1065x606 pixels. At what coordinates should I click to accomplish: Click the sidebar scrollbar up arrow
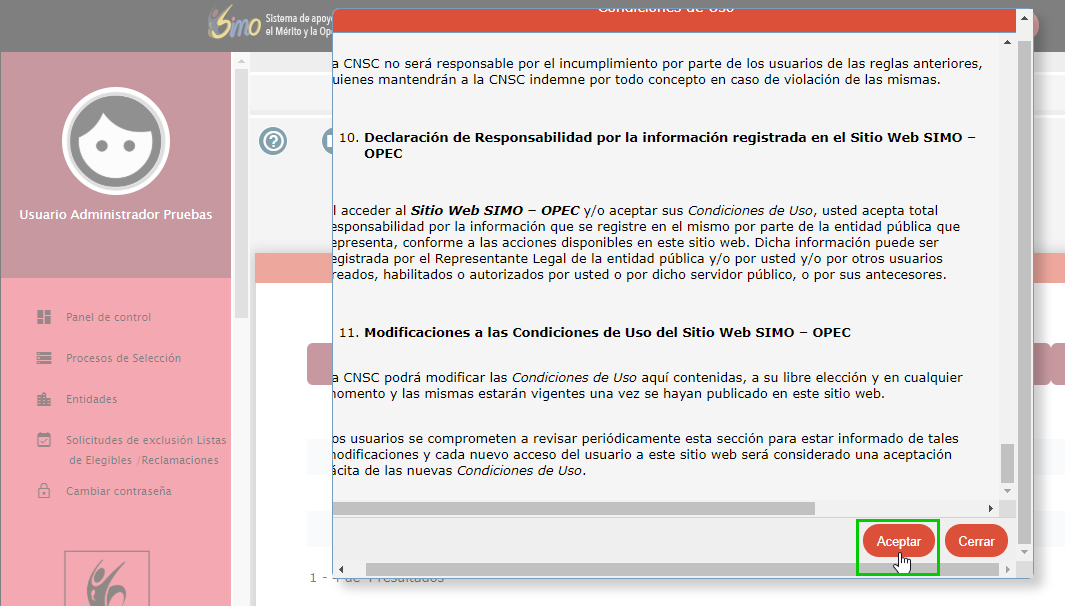(x=240, y=61)
